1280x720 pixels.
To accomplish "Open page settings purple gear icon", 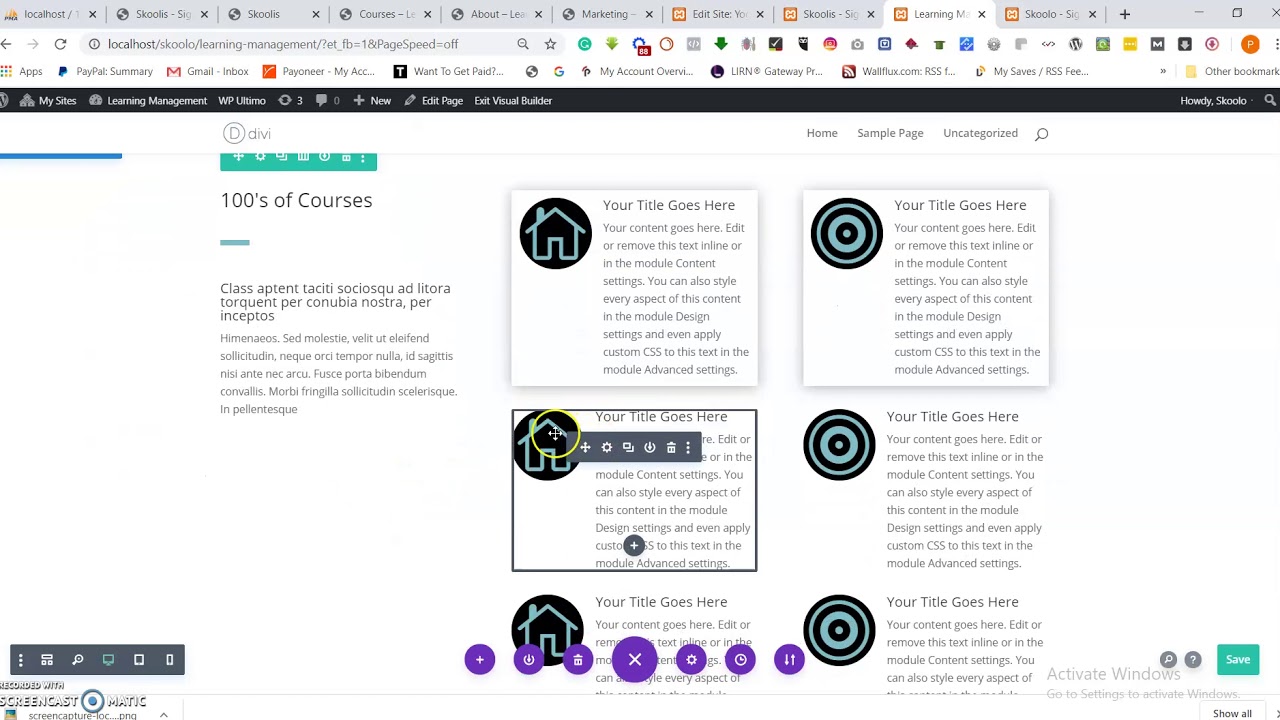I will pyautogui.click(x=691, y=660).
